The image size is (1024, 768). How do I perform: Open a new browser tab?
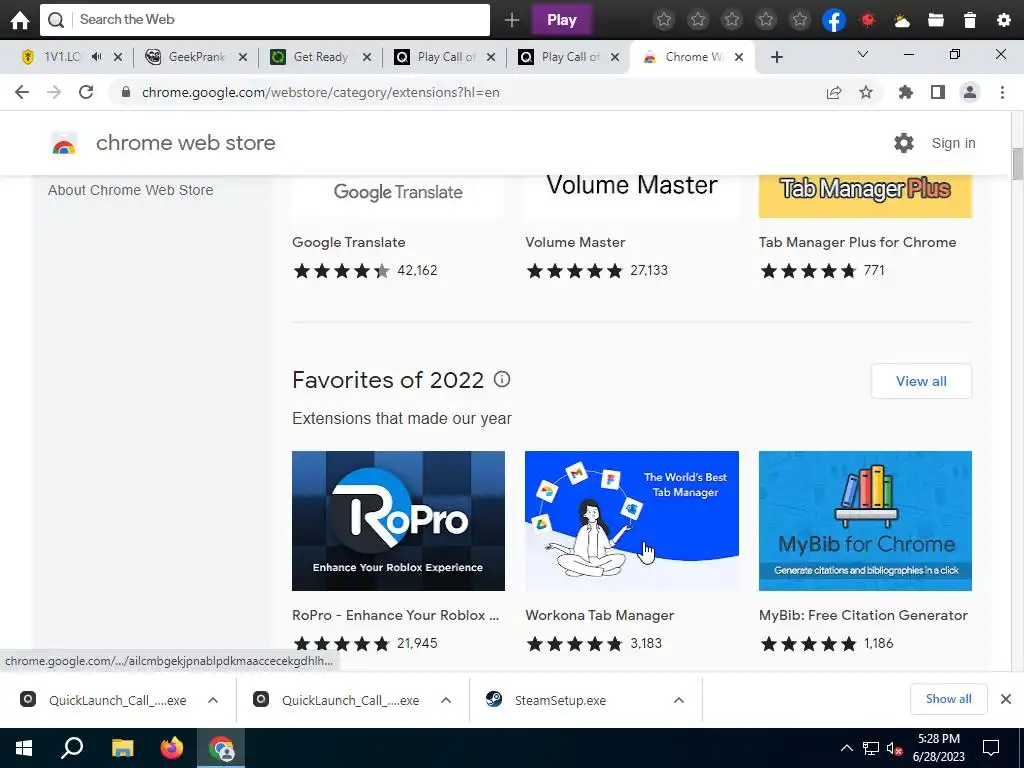tap(776, 57)
